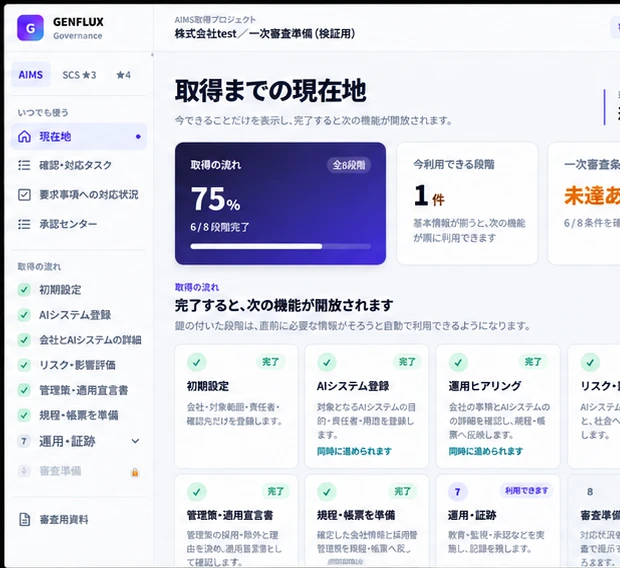Viewport: 620px width, 568px height.
Task: Click the 承認センター list icon
Action: point(24,224)
